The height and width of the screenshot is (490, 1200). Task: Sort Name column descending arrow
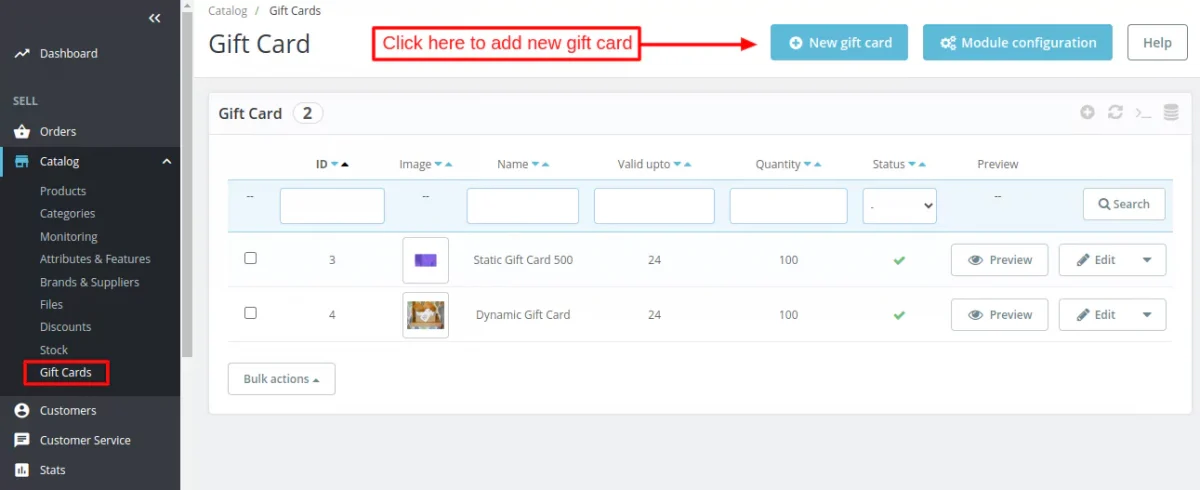(536, 164)
